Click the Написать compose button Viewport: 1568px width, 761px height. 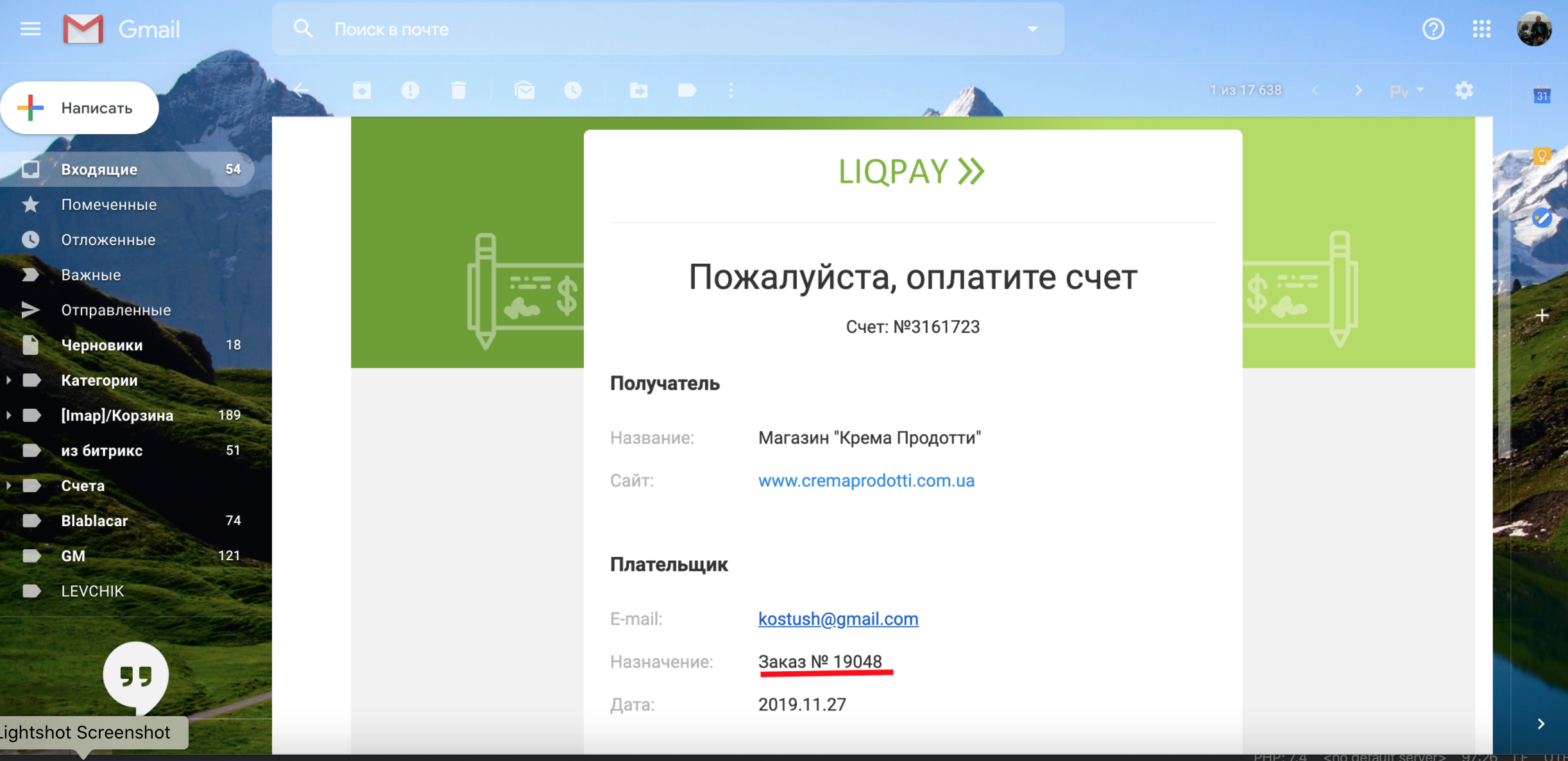pos(80,107)
